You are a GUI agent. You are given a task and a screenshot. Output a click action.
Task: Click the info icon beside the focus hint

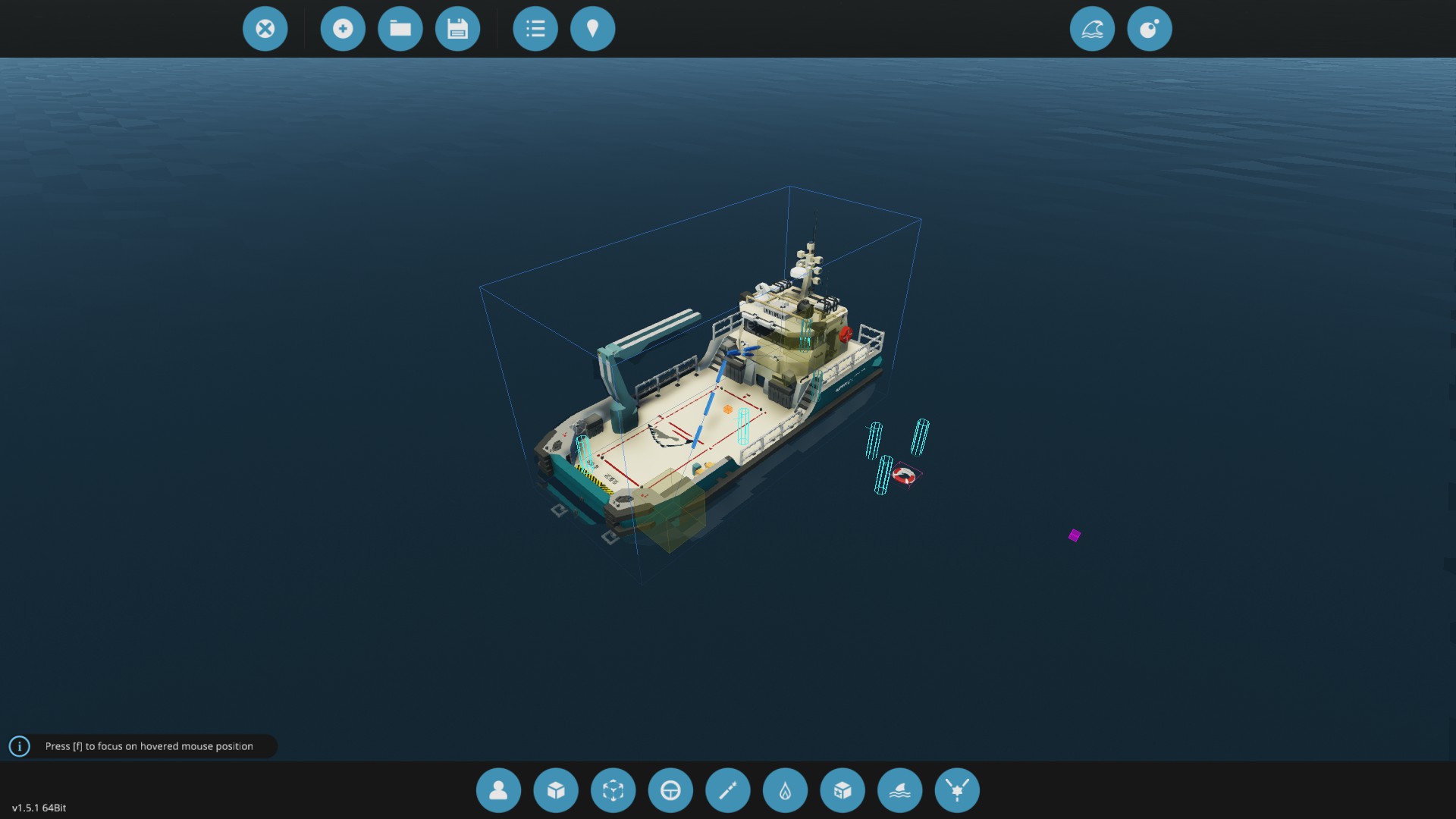20,746
